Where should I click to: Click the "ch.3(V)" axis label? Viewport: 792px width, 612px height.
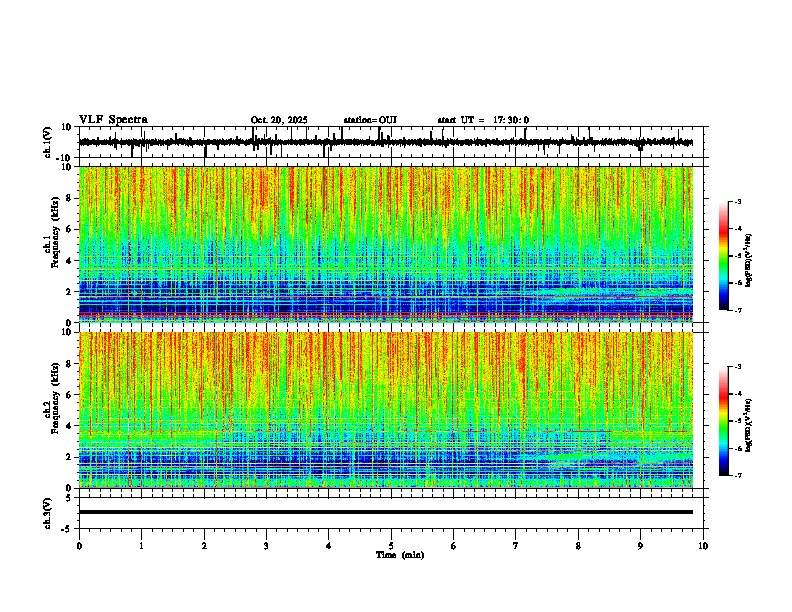point(47,513)
